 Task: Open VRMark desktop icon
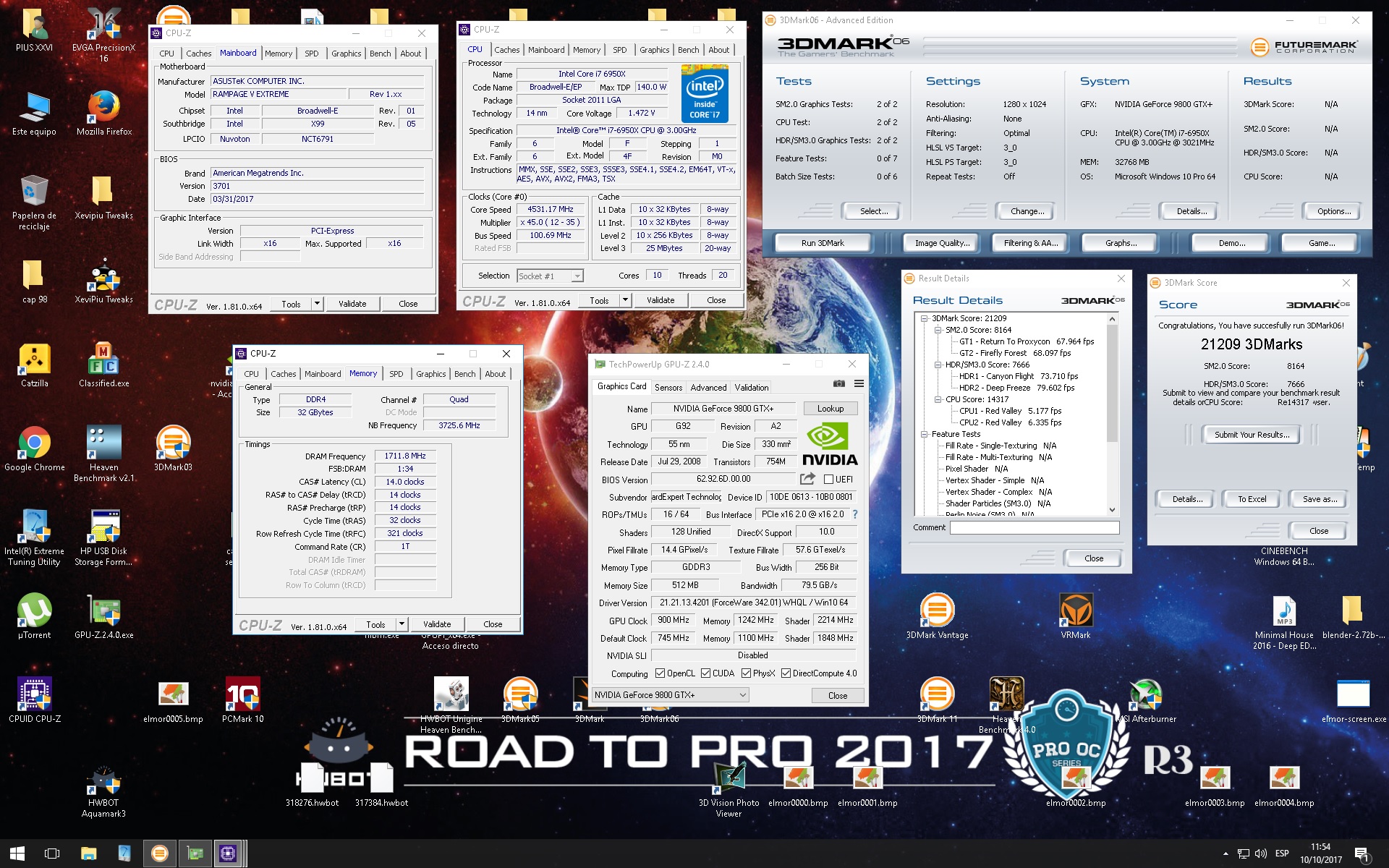coord(1076,616)
